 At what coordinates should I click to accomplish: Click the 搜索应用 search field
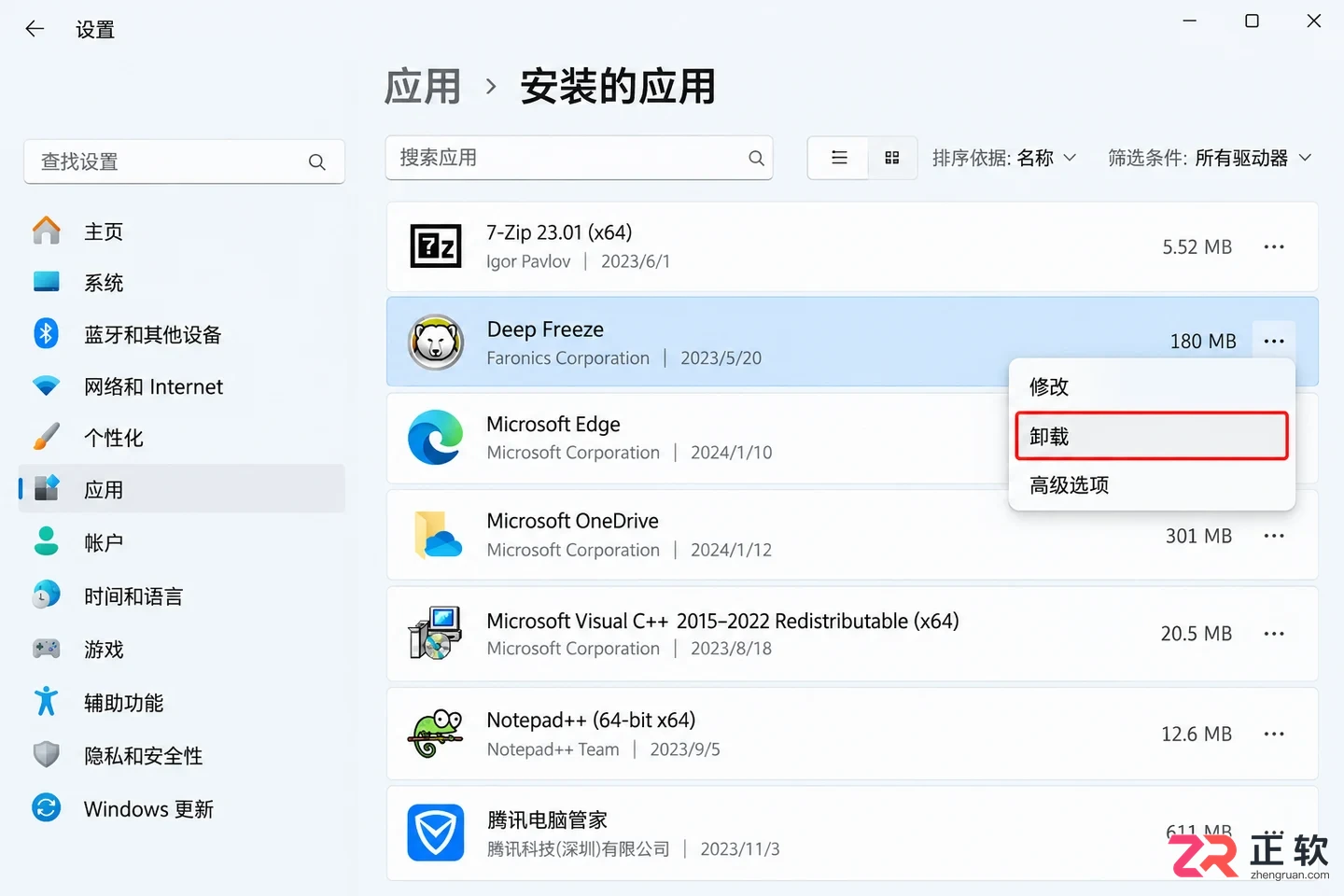pyautogui.click(x=579, y=158)
